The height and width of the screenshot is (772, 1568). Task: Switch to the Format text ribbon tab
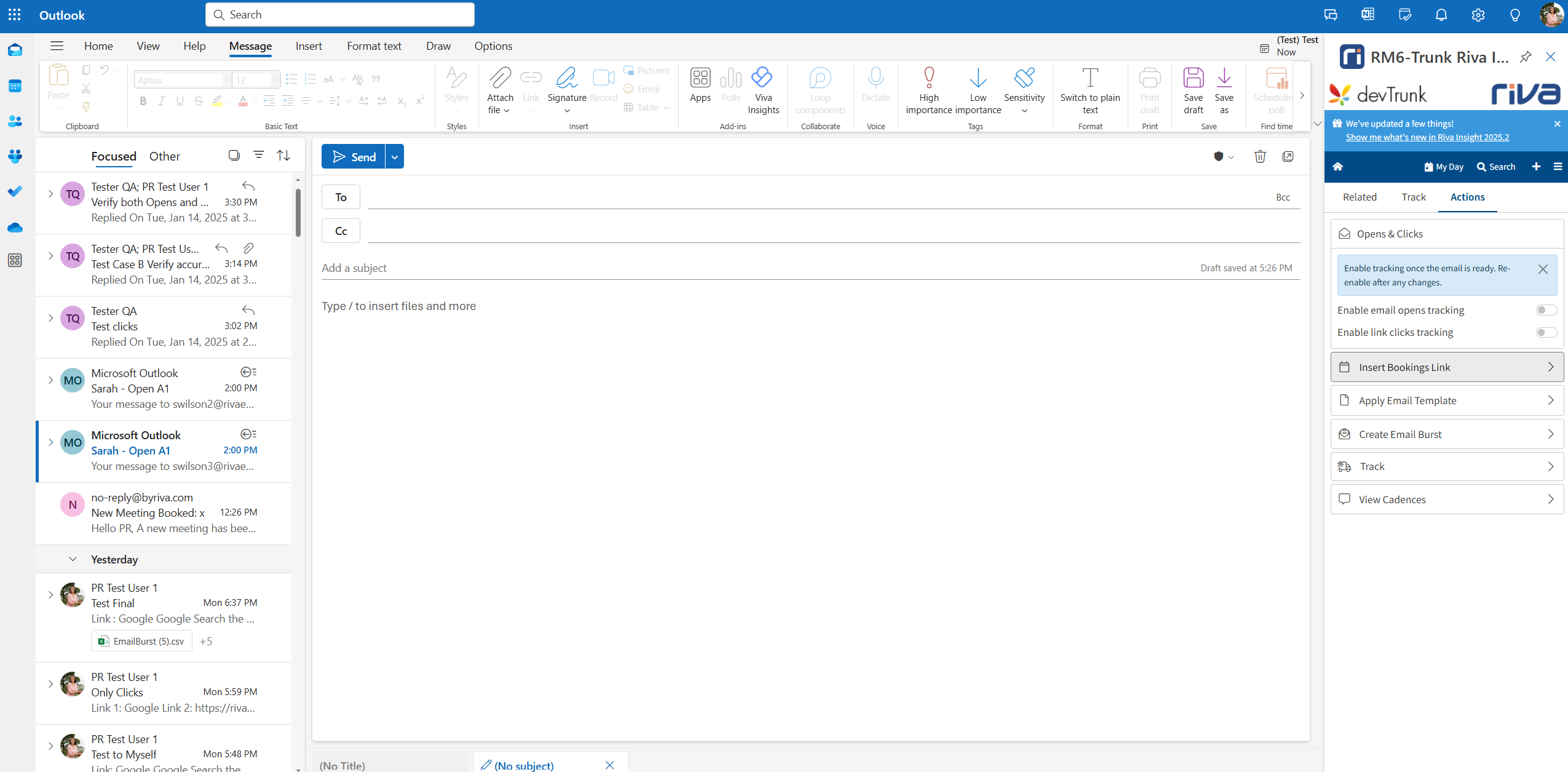(x=374, y=46)
